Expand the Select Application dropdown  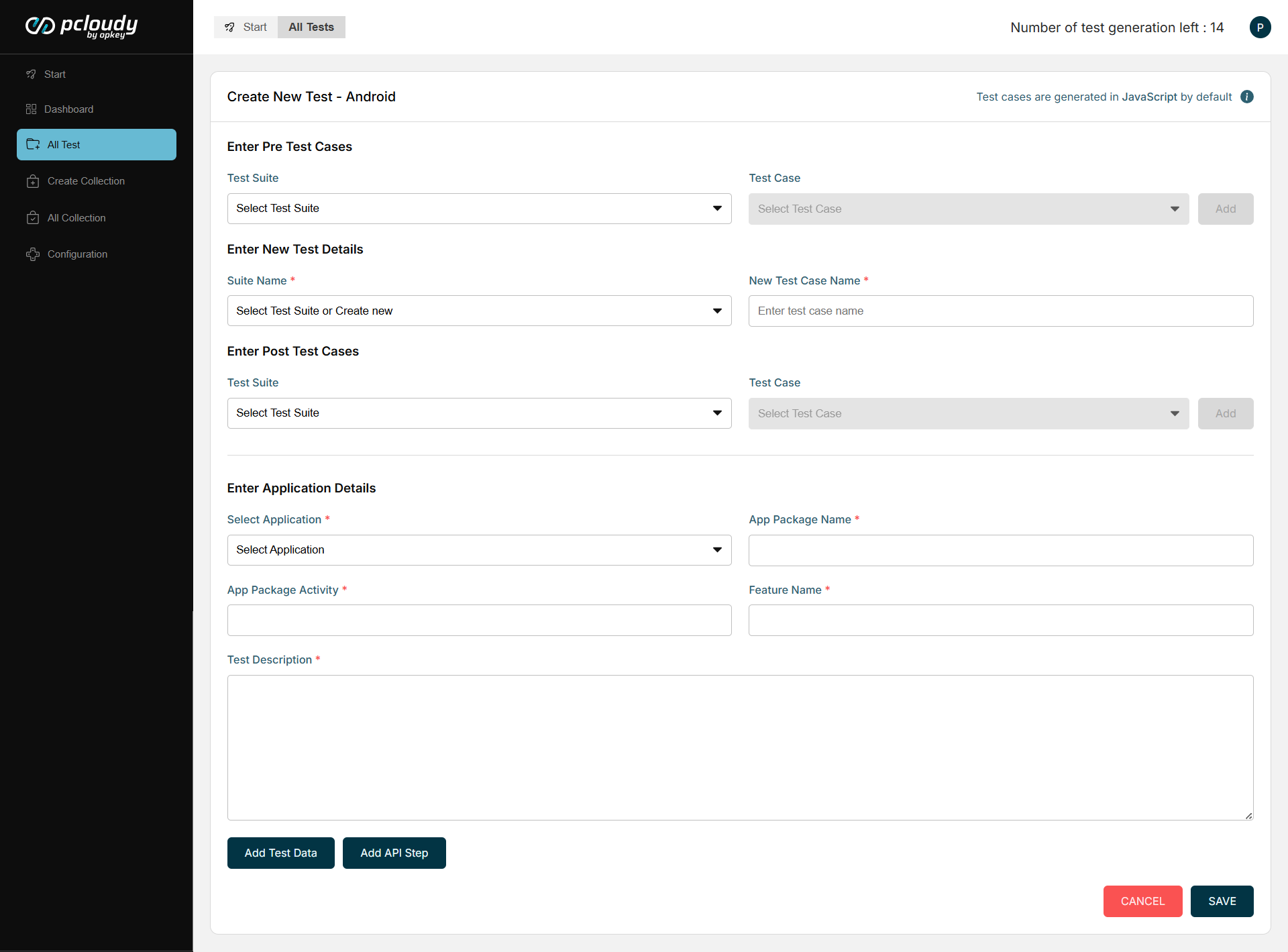tap(479, 550)
